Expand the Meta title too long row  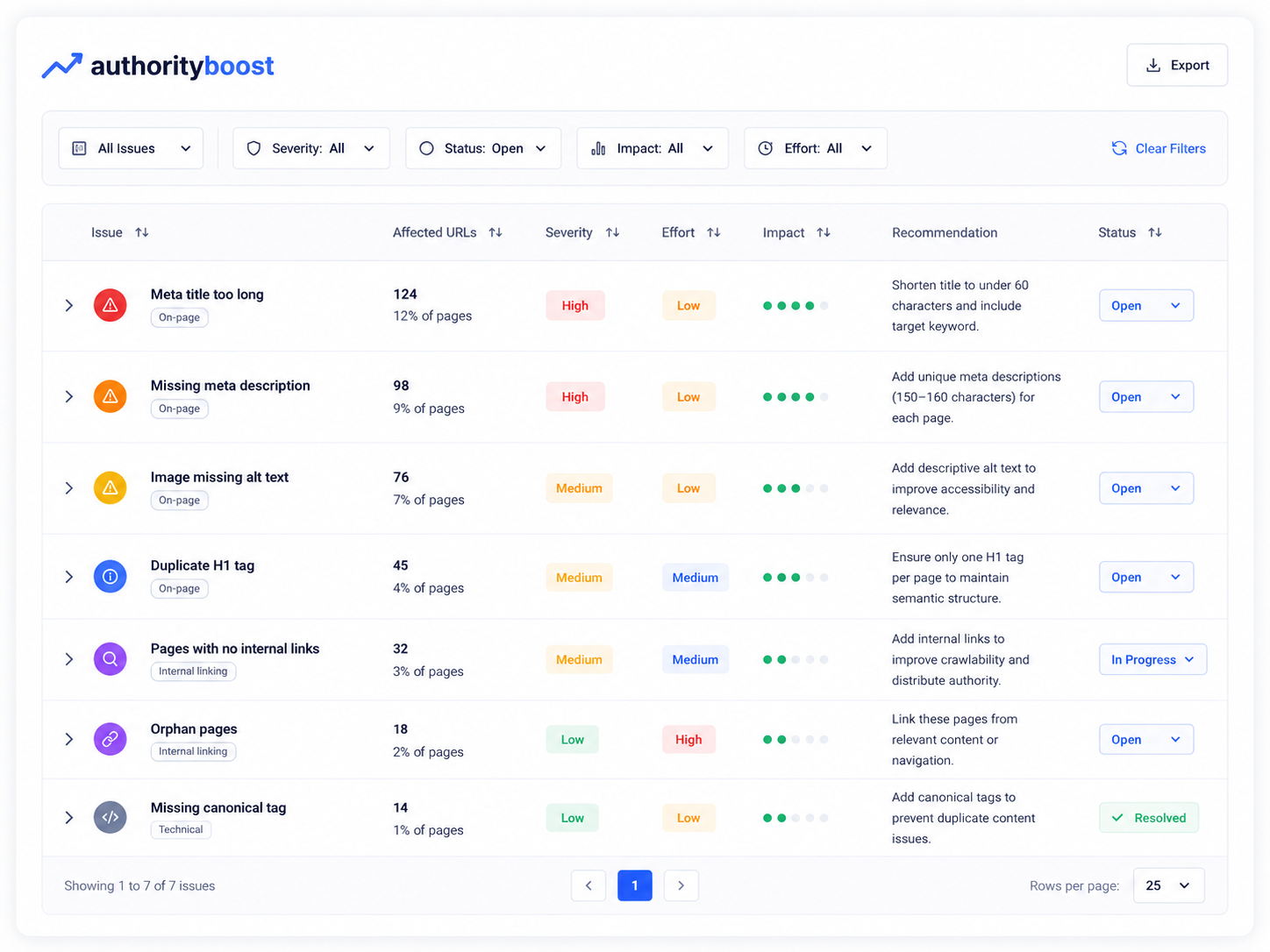[x=69, y=305]
